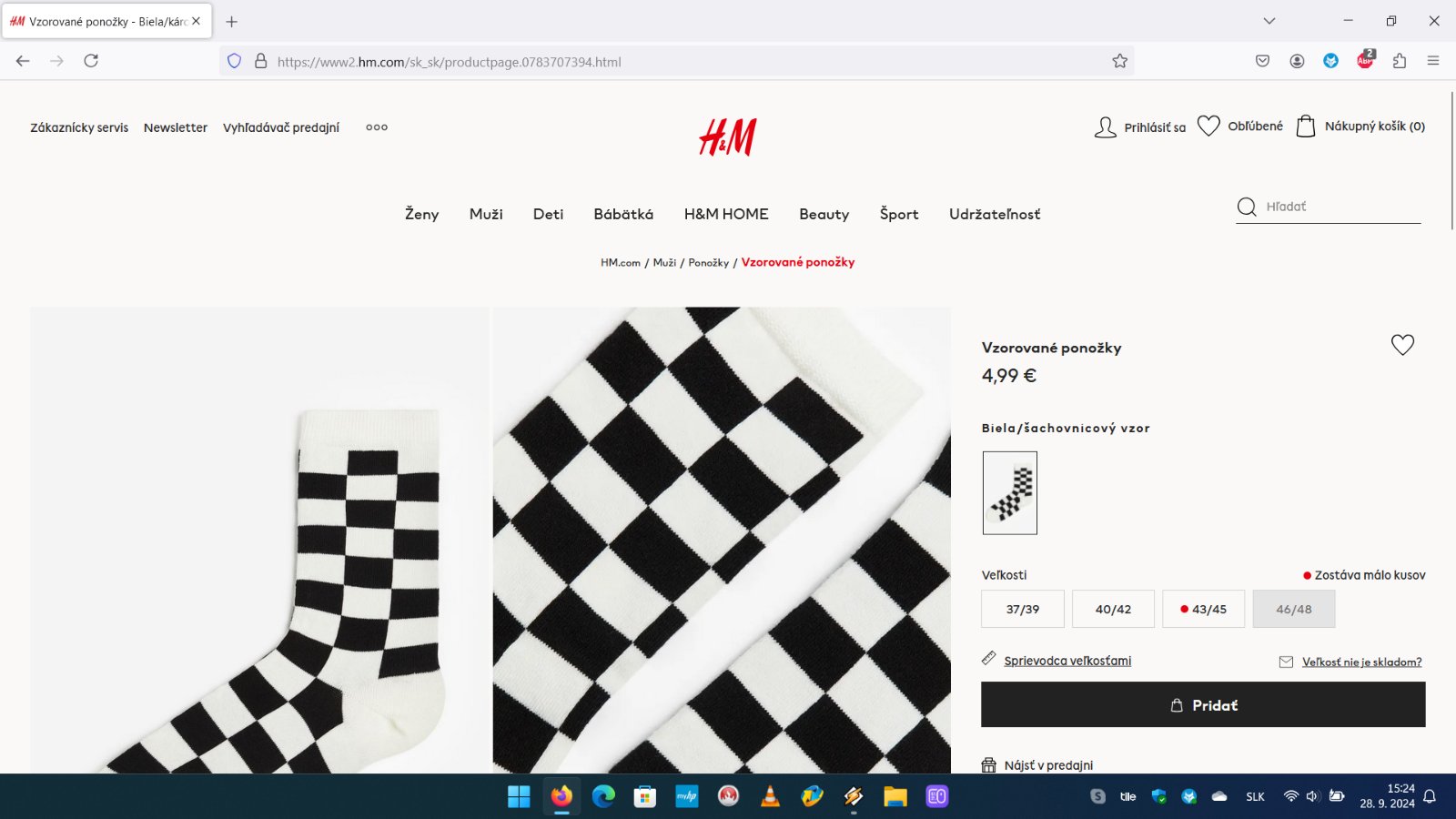Open Sprievodca veľkosťami size guide link
The image size is (1456, 819).
[x=1067, y=661]
